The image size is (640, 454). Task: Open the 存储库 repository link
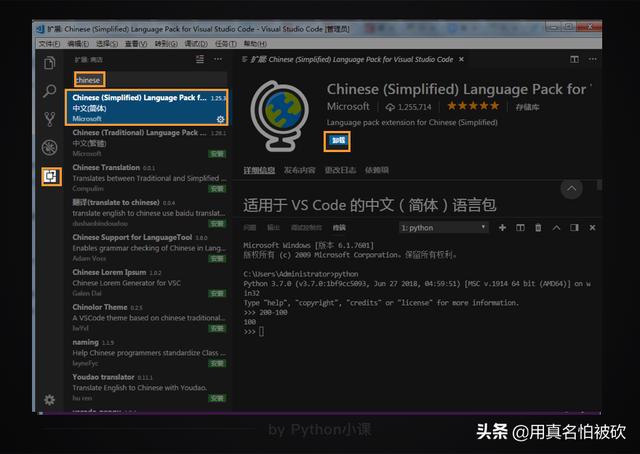coord(527,107)
